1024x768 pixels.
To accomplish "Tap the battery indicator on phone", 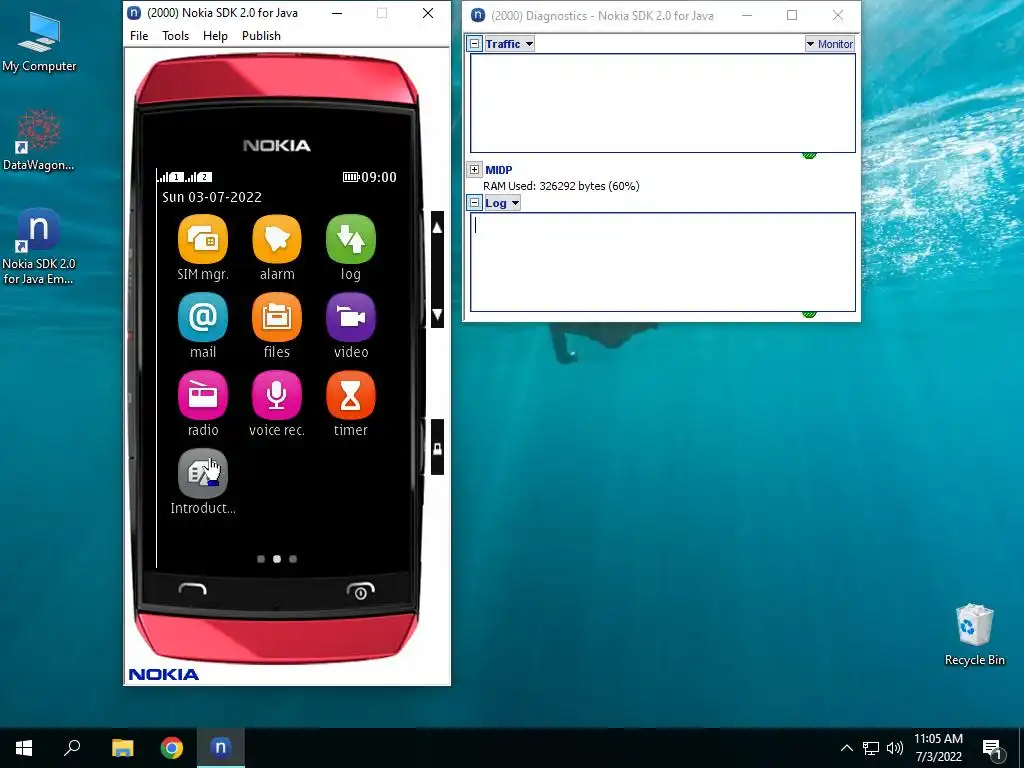I will pyautogui.click(x=351, y=177).
